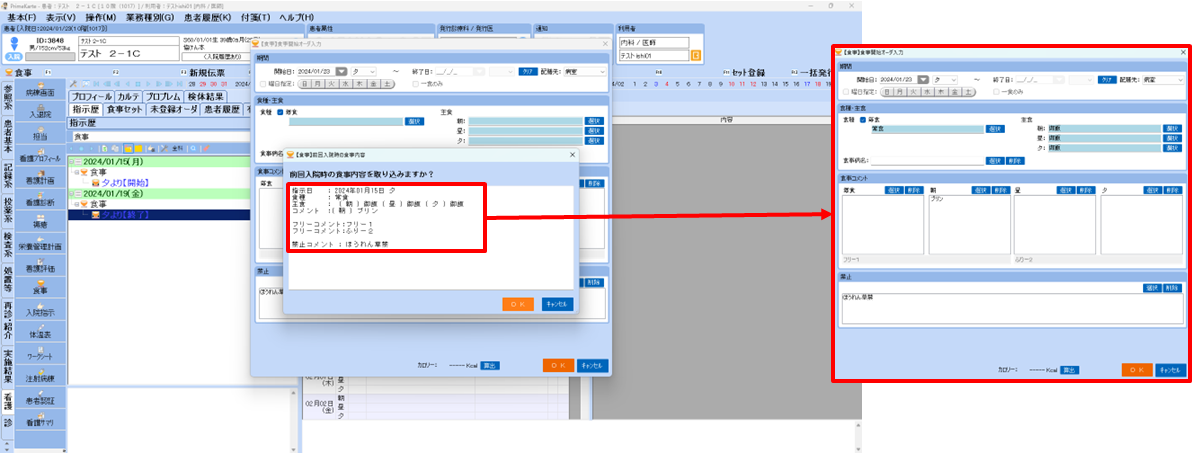Open the 基本(F) menu
Viewport: 1192px width, 455px height.
click(23, 17)
